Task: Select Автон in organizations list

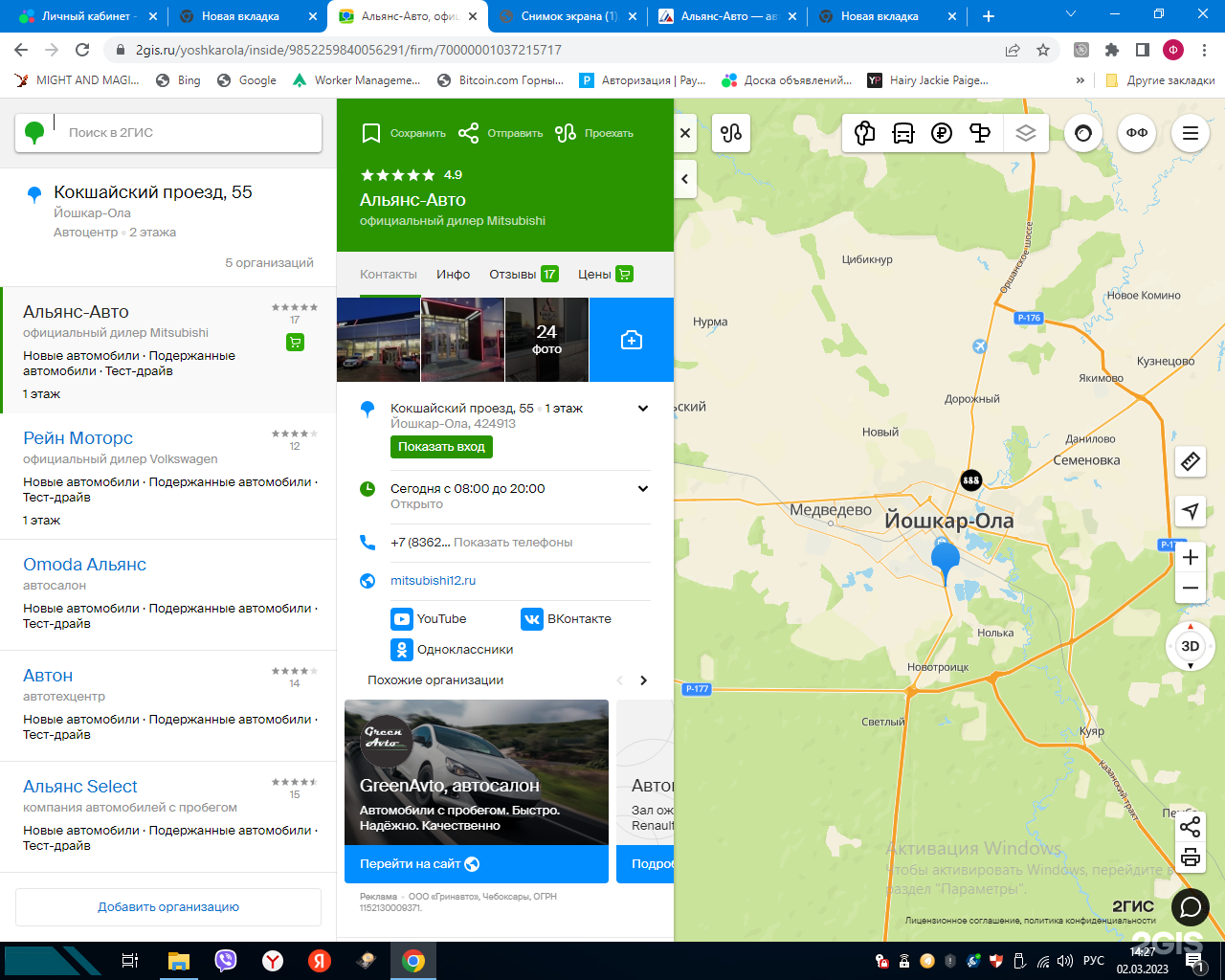Action: pyautogui.click(x=48, y=676)
